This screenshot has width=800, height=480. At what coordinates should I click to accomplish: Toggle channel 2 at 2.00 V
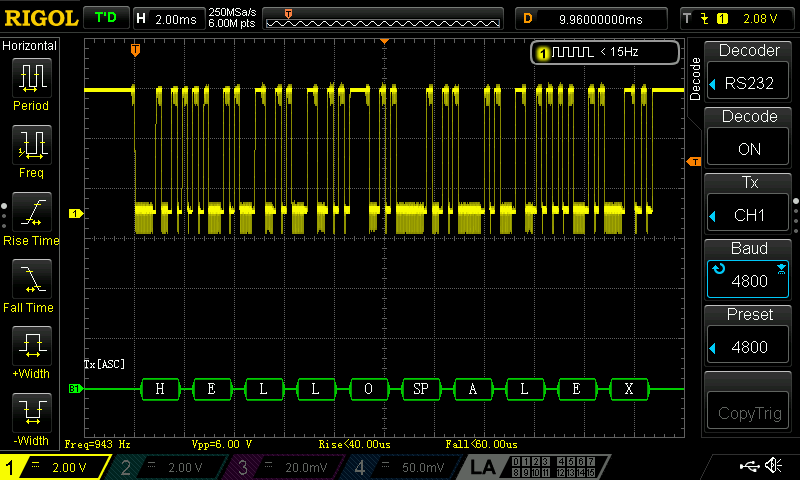(x=166, y=467)
